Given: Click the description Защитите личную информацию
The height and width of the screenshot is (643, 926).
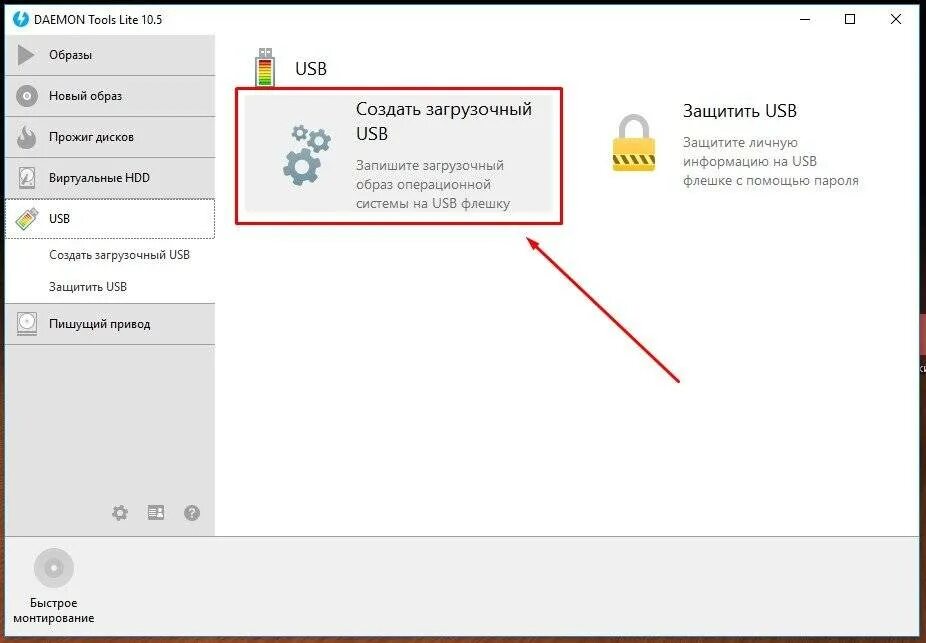Looking at the screenshot, I should point(771,161).
